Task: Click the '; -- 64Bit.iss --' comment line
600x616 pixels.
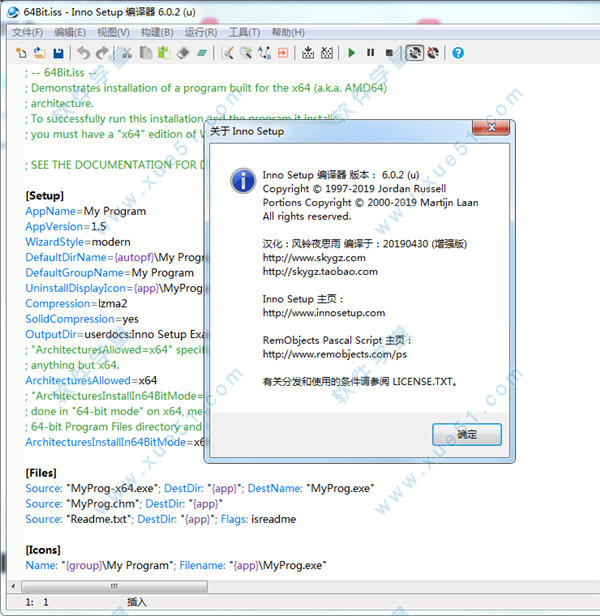Action: coord(61,73)
